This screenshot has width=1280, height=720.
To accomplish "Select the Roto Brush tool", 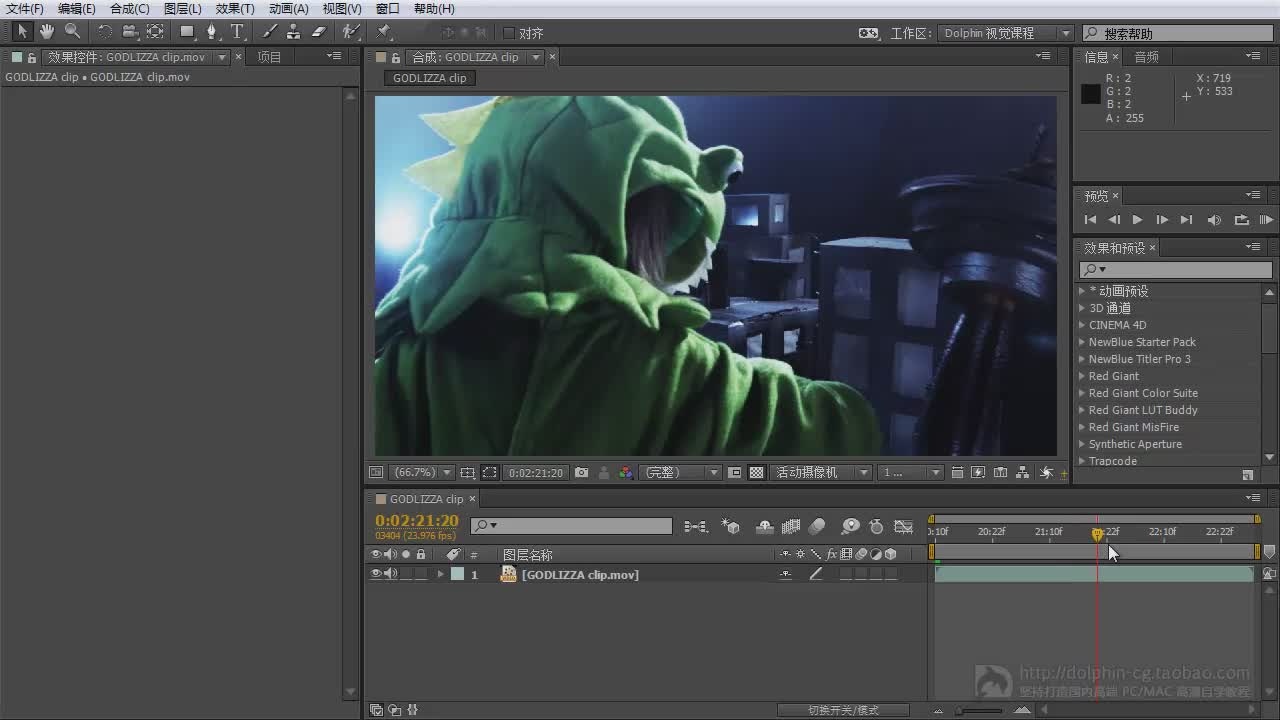I will 351,32.
